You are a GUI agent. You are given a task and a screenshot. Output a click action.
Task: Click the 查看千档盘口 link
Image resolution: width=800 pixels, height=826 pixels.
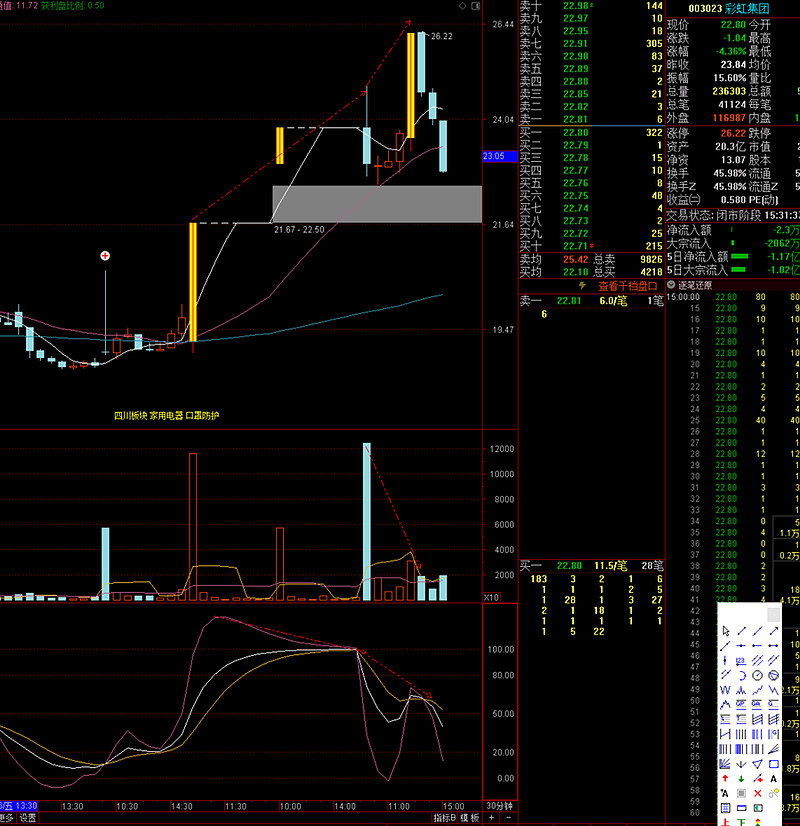click(x=627, y=285)
